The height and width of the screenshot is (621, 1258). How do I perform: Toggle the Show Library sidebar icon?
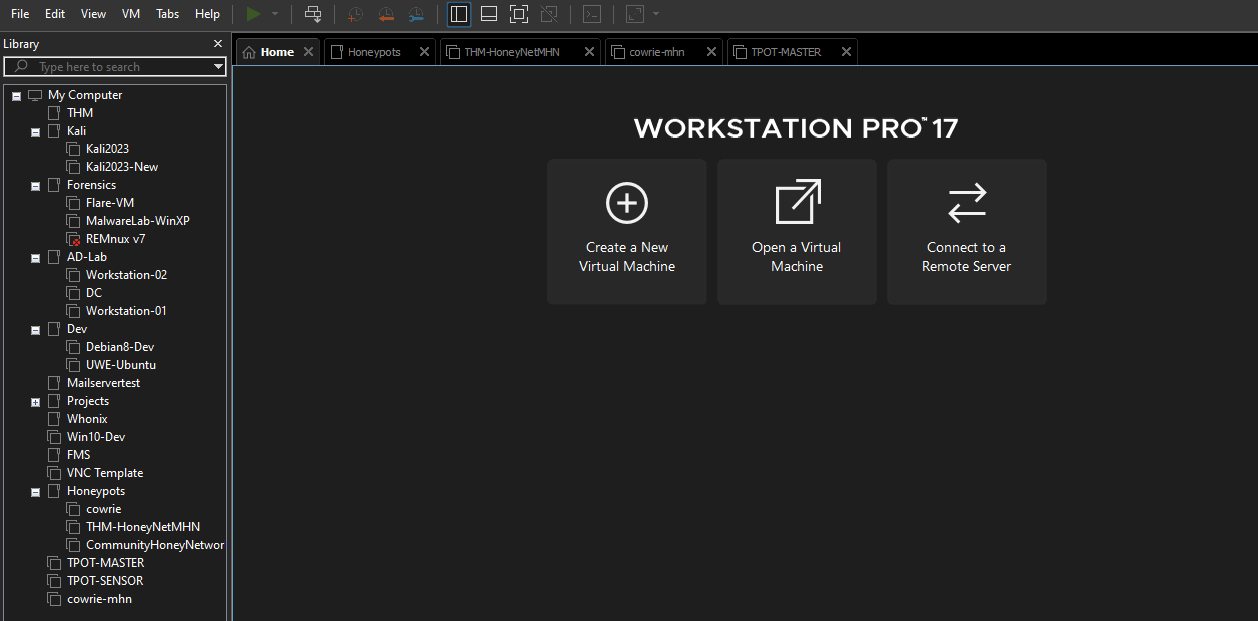[x=459, y=14]
